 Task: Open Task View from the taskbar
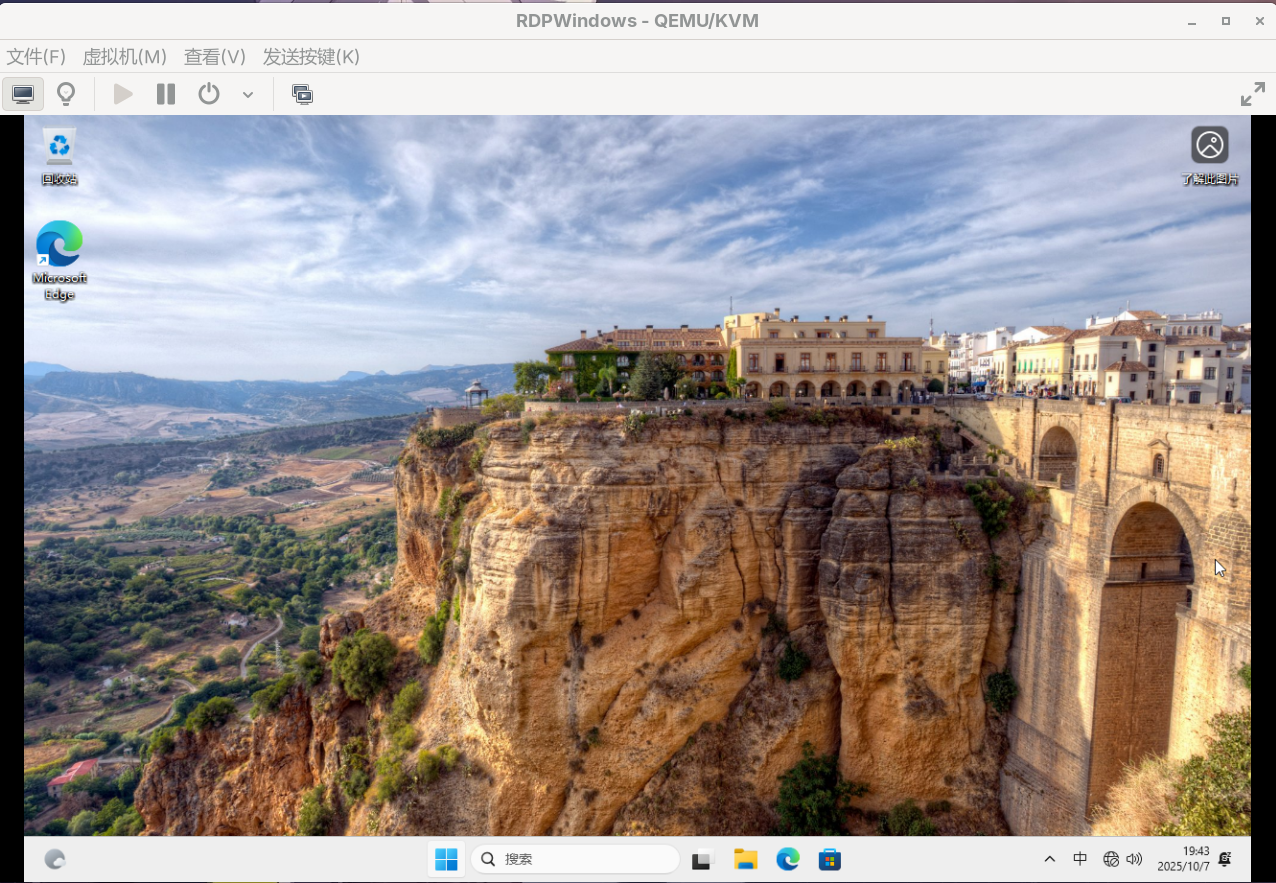[x=703, y=859]
